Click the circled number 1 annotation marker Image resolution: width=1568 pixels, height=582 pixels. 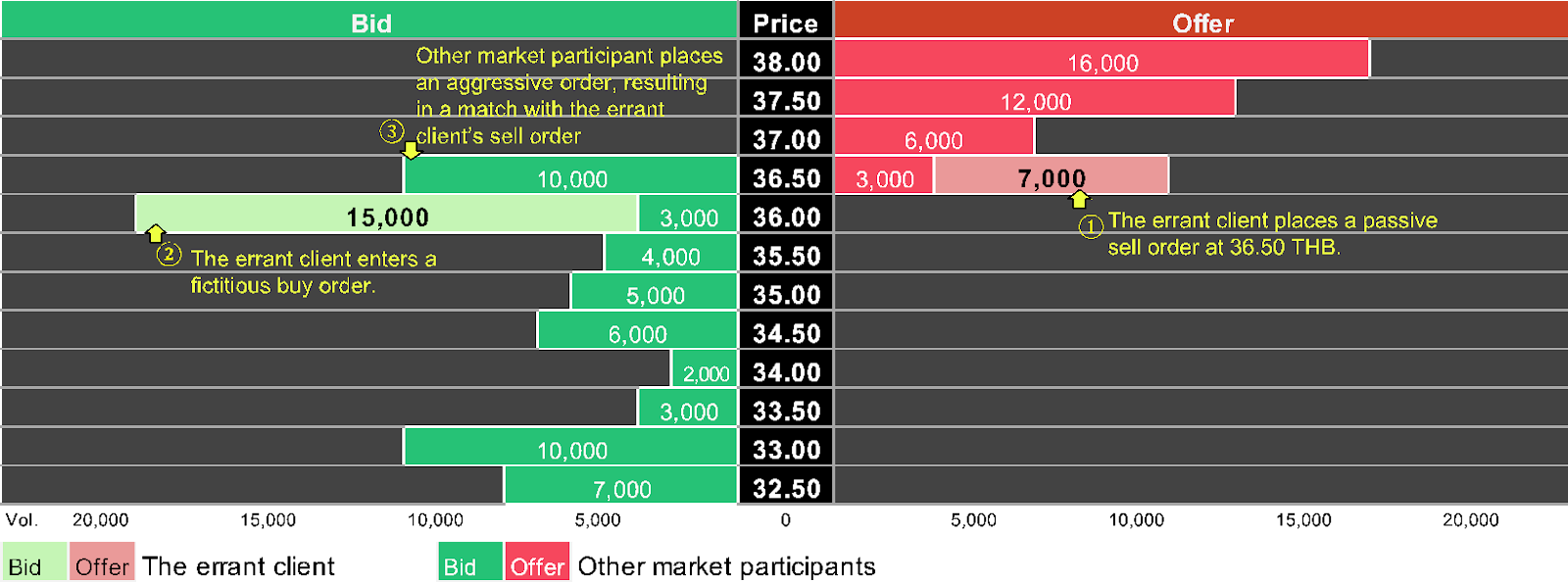pyautogui.click(x=1090, y=226)
